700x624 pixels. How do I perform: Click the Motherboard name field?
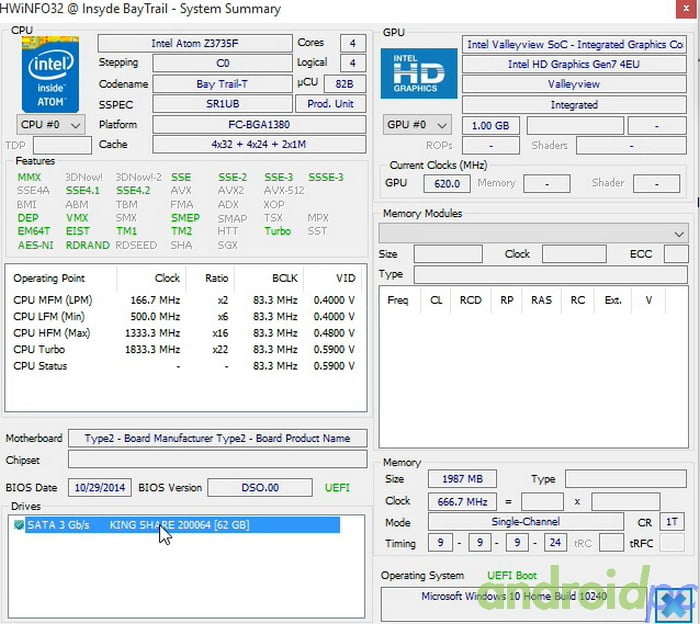point(217,438)
